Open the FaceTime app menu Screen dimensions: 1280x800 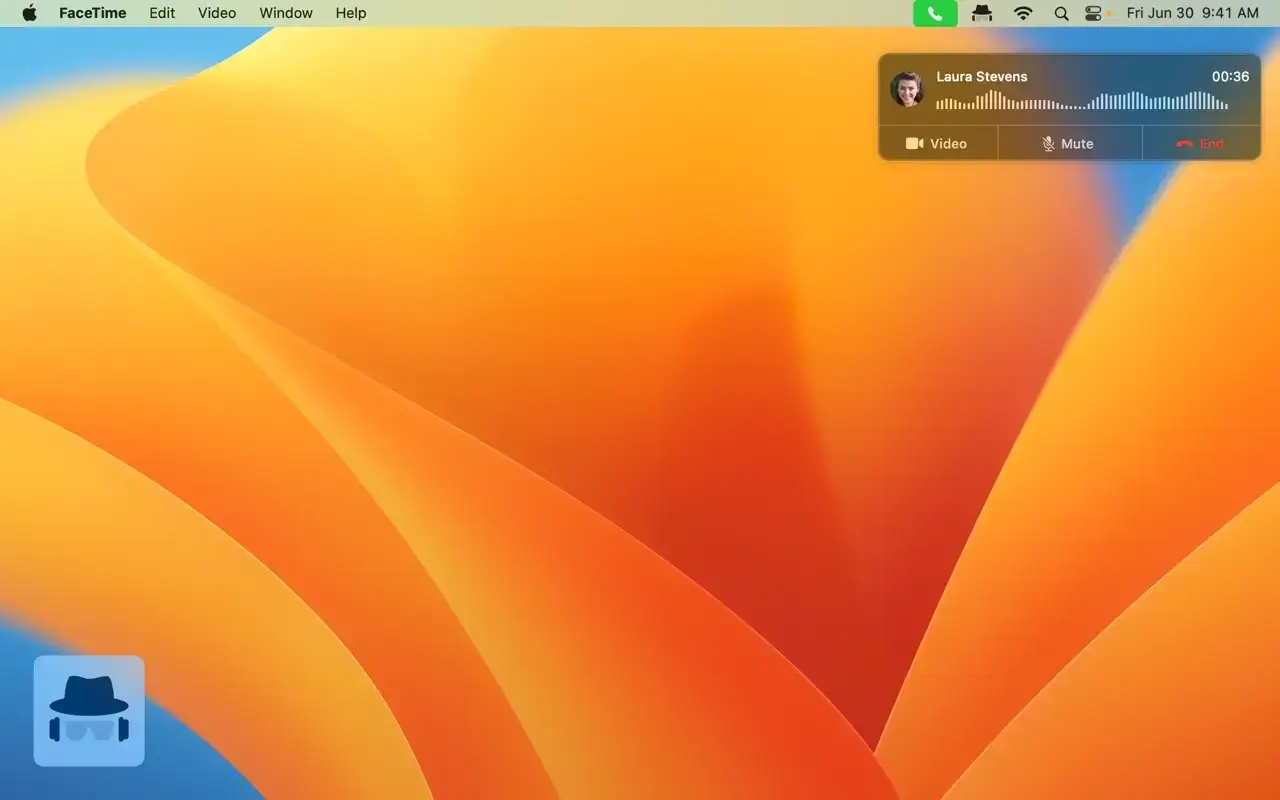click(92, 13)
